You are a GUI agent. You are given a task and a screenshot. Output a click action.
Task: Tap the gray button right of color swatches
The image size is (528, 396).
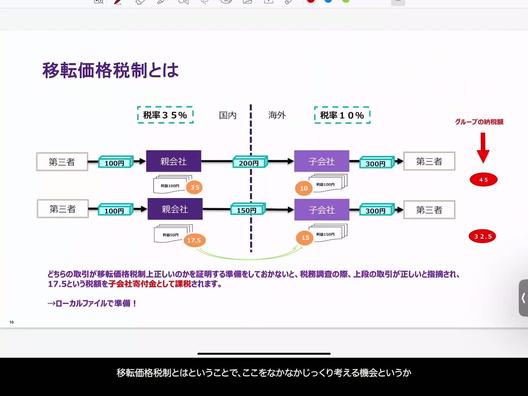(398, 2)
